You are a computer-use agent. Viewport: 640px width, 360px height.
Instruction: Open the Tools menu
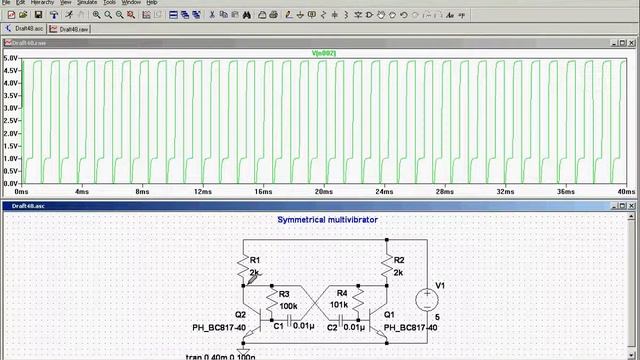coord(109,2)
